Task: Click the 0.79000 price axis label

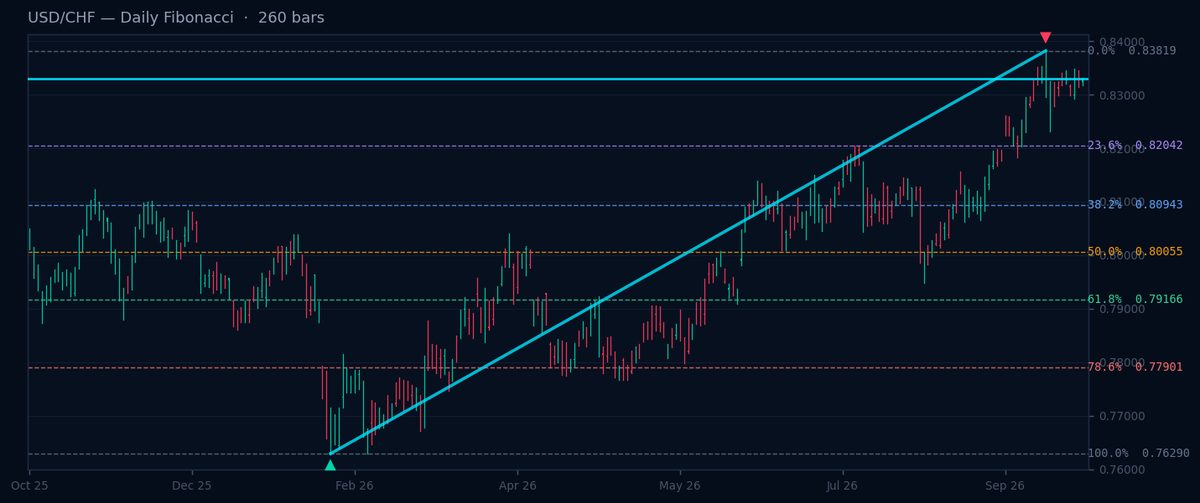Action: point(1121,309)
